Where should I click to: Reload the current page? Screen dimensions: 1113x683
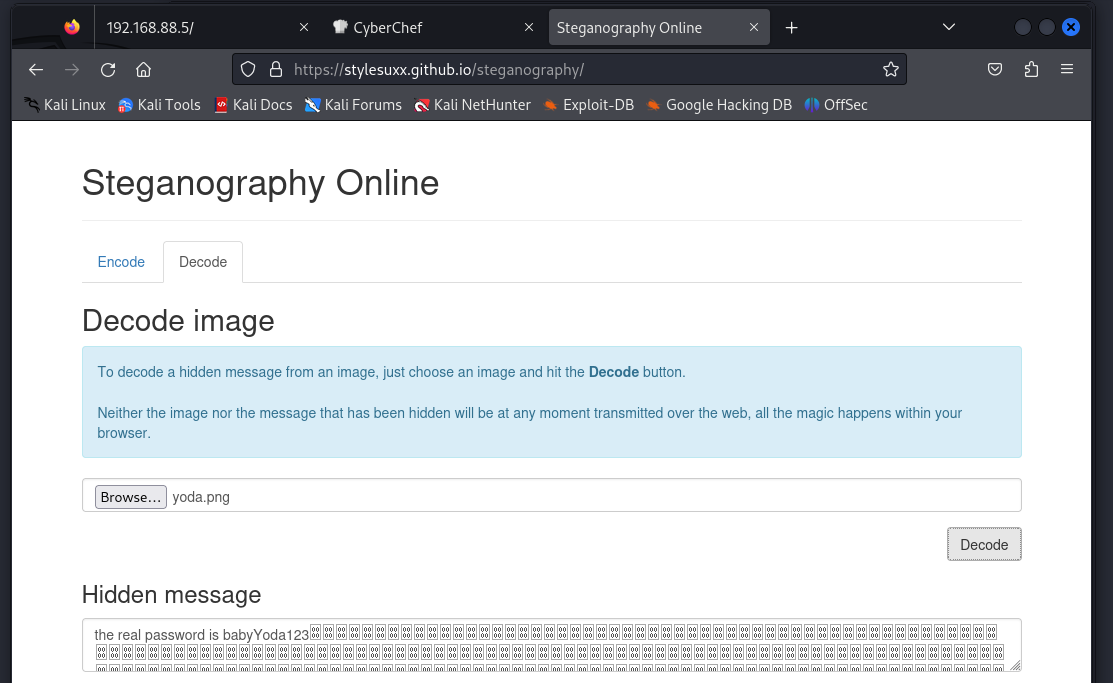108,70
